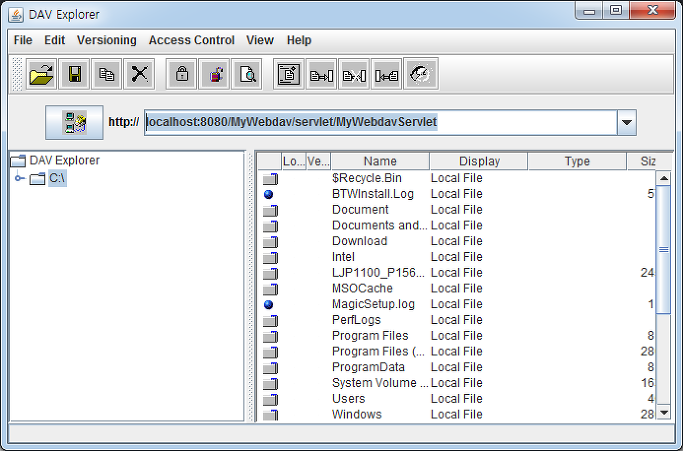
Task: Click the Siz column header
Action: [649, 161]
